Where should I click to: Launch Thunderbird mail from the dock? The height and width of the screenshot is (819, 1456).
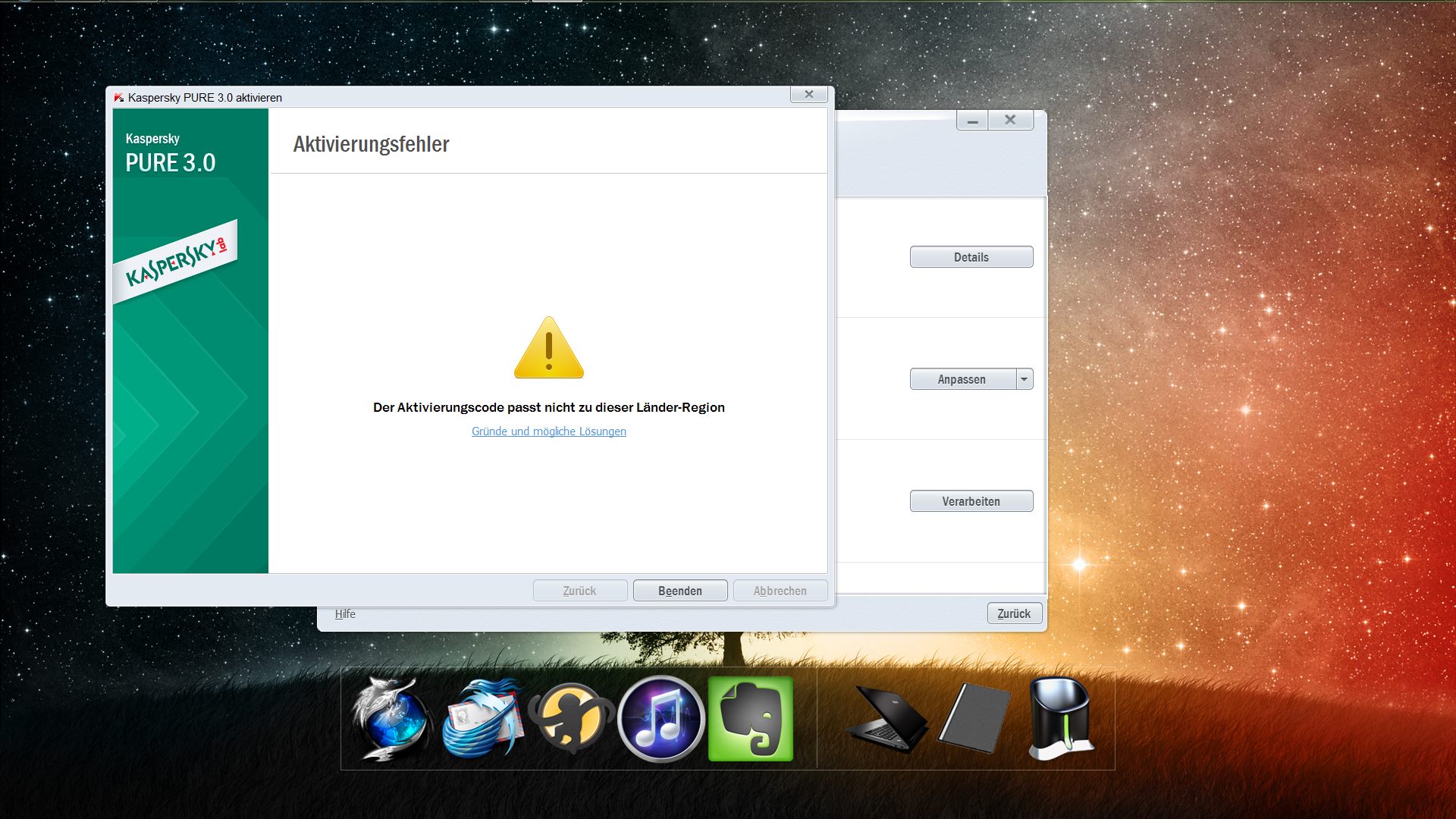[482, 719]
